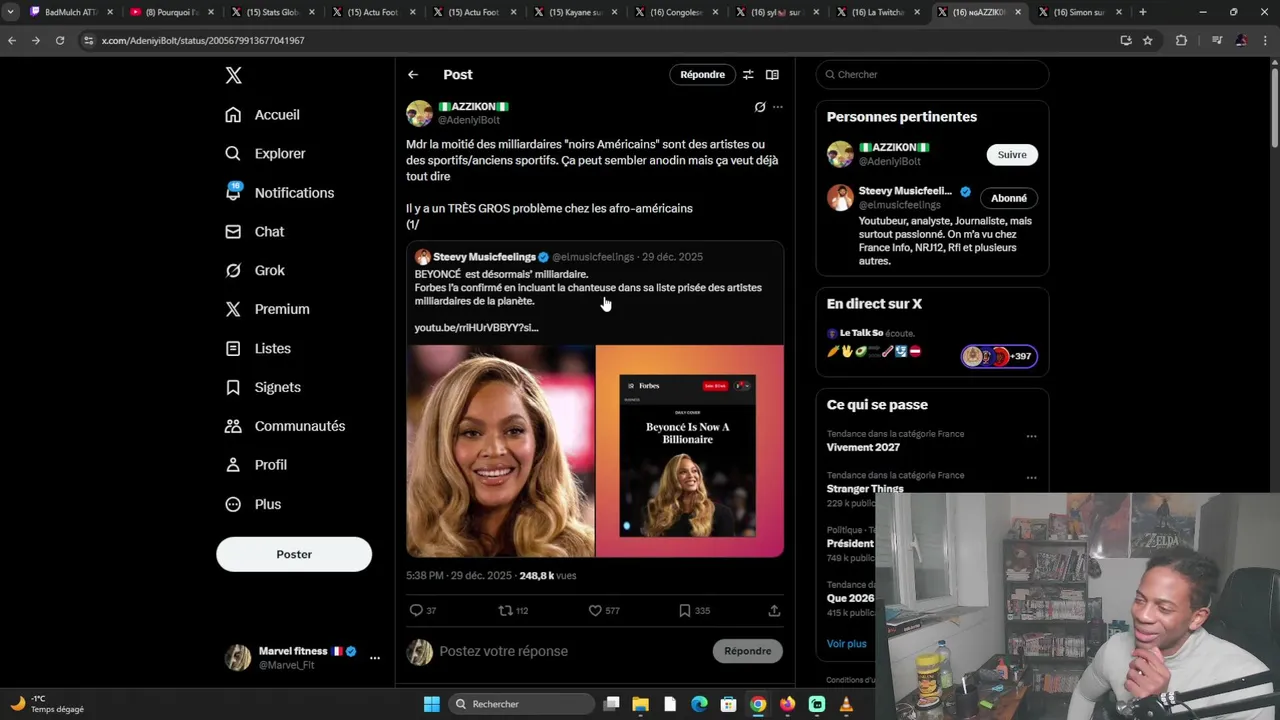
Task: Click the +397 listeners badge
Action: 999,356
